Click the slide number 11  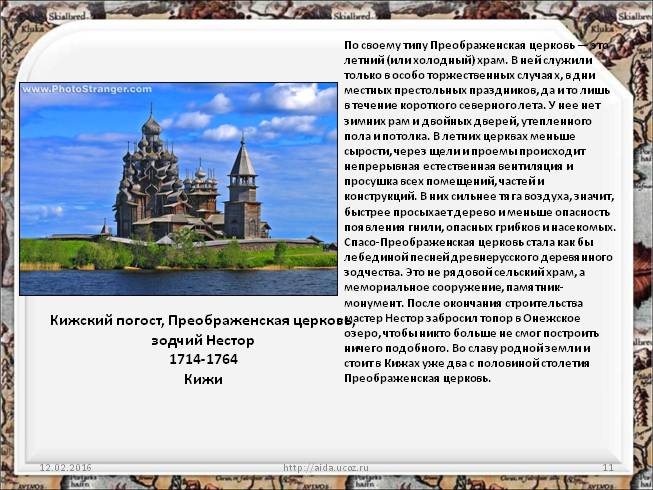[607, 467]
